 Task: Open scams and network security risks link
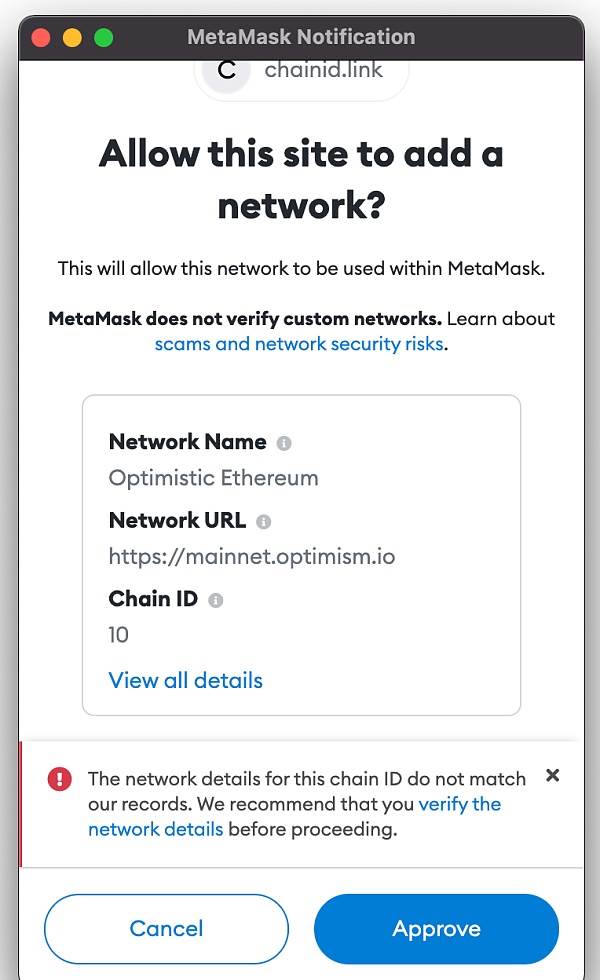click(300, 344)
